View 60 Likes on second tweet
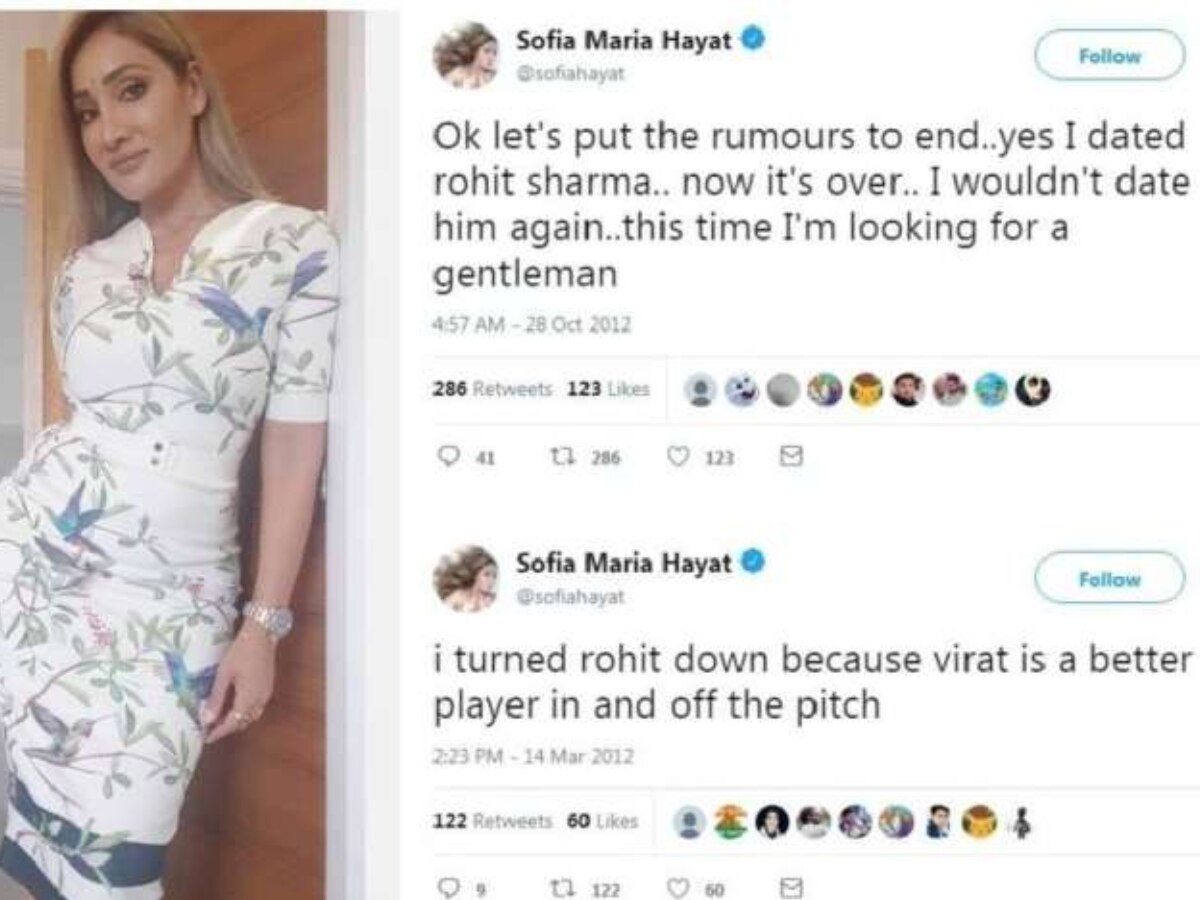Image resolution: width=1200 pixels, height=900 pixels. pos(600,820)
